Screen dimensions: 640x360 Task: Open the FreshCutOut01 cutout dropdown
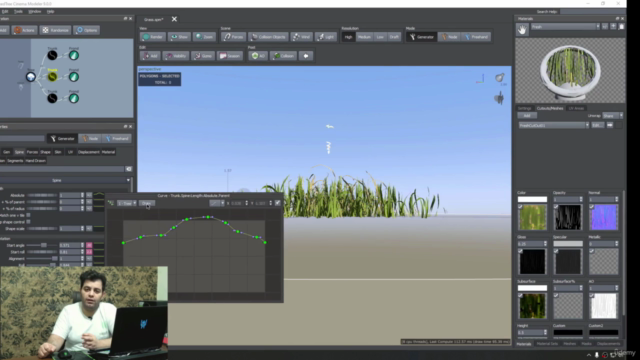pos(553,125)
